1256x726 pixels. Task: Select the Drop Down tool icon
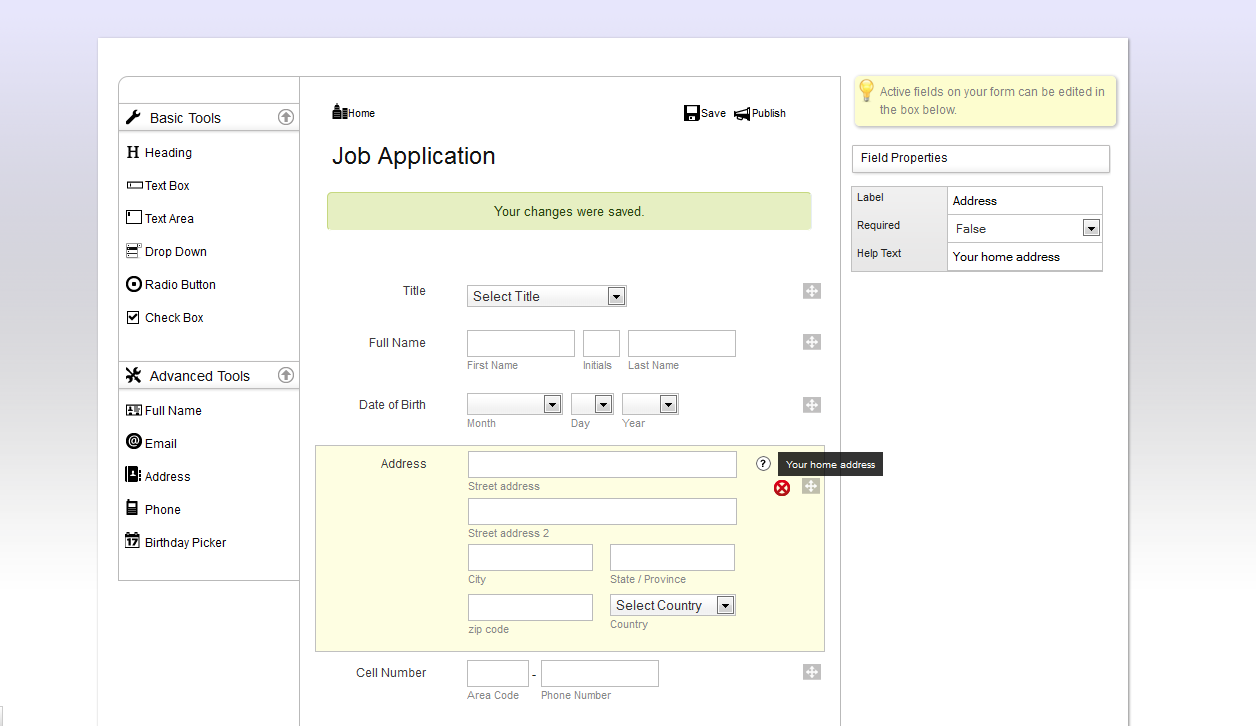tap(134, 251)
